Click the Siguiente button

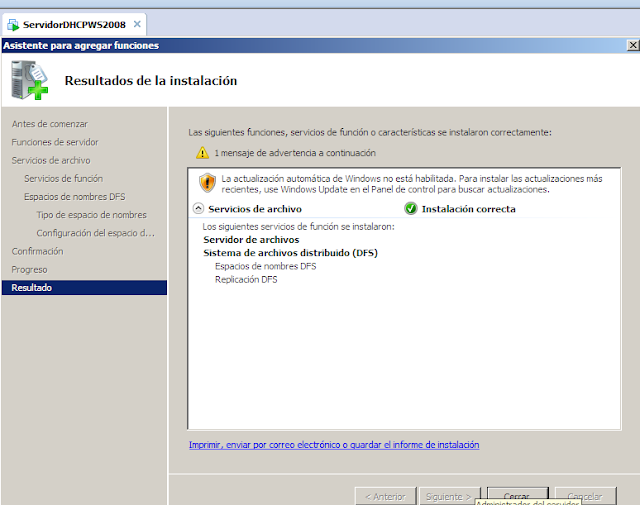450,496
